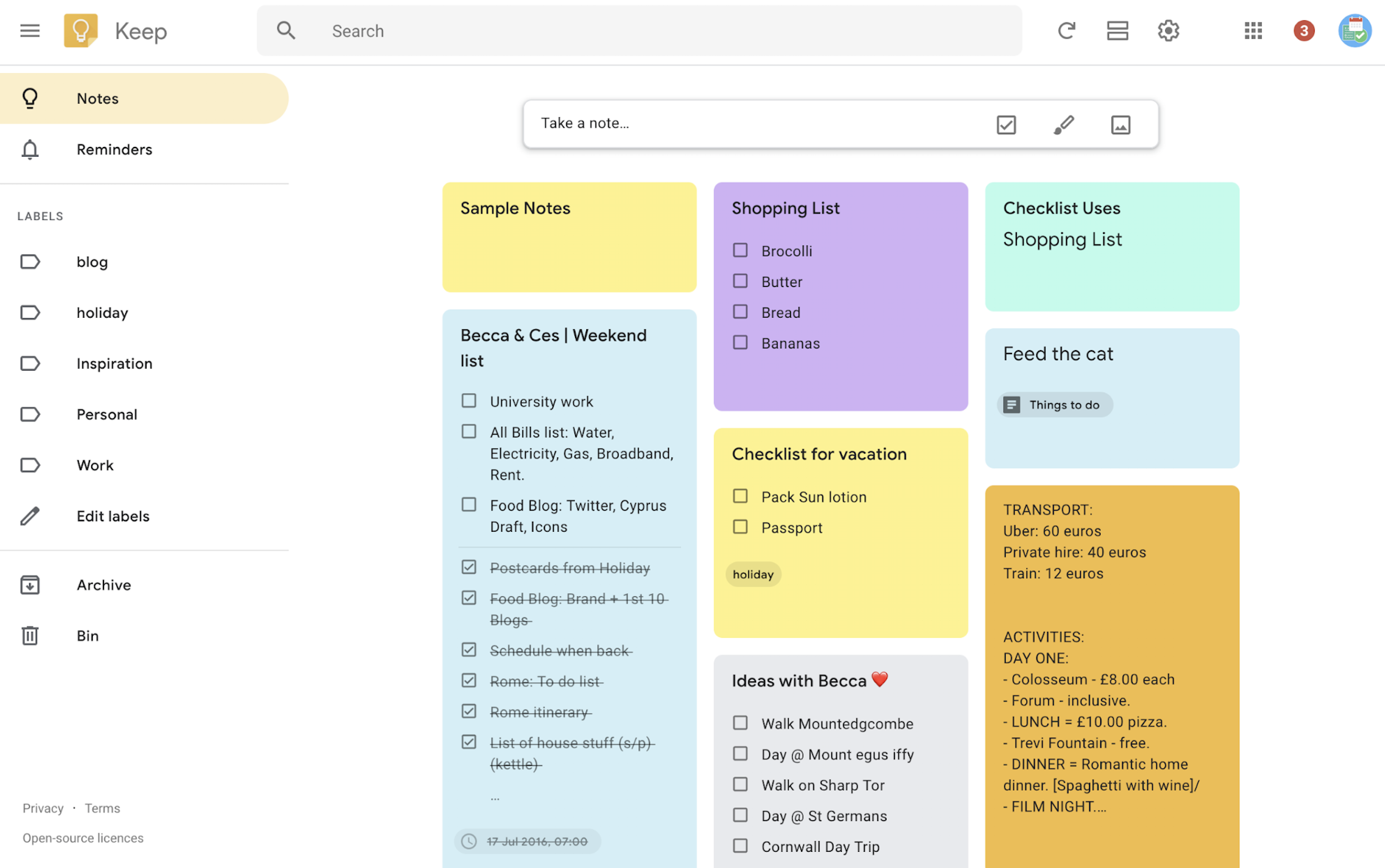
Task: Click Archive option in sidebar
Action: coord(104,584)
